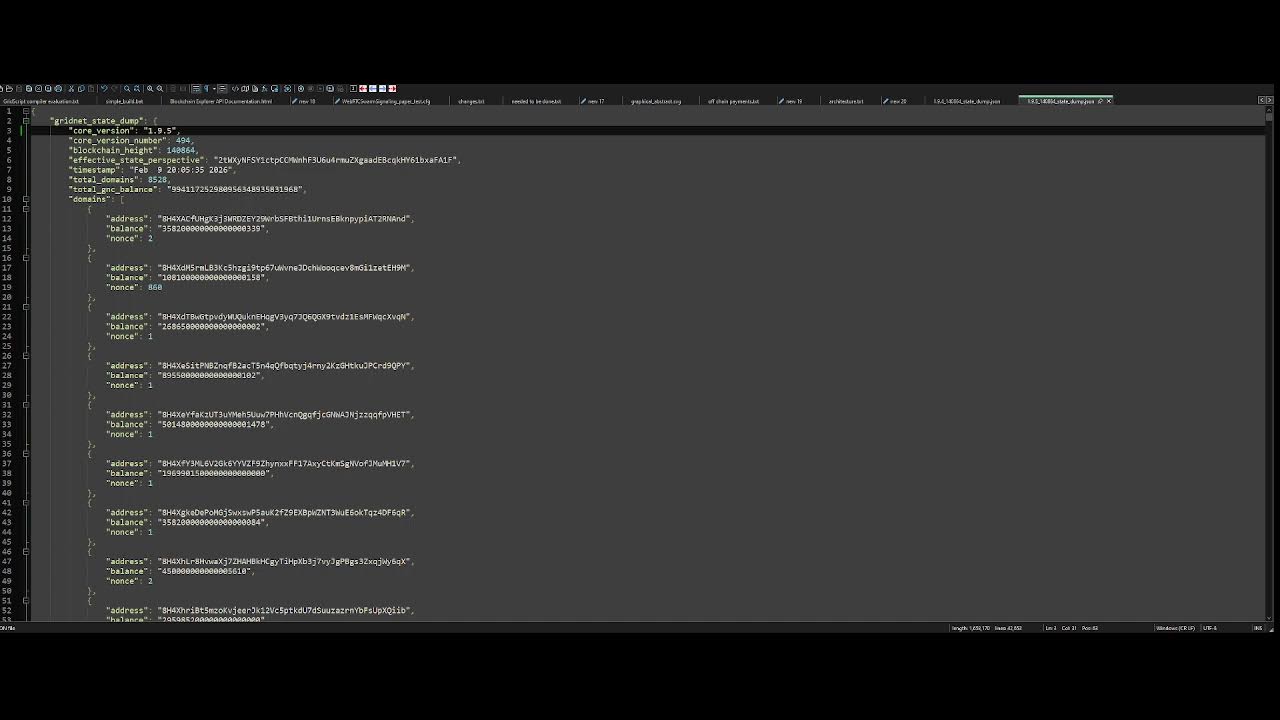The image size is (1280, 720).
Task: Click the Print toolbar icon
Action: click(x=58, y=88)
